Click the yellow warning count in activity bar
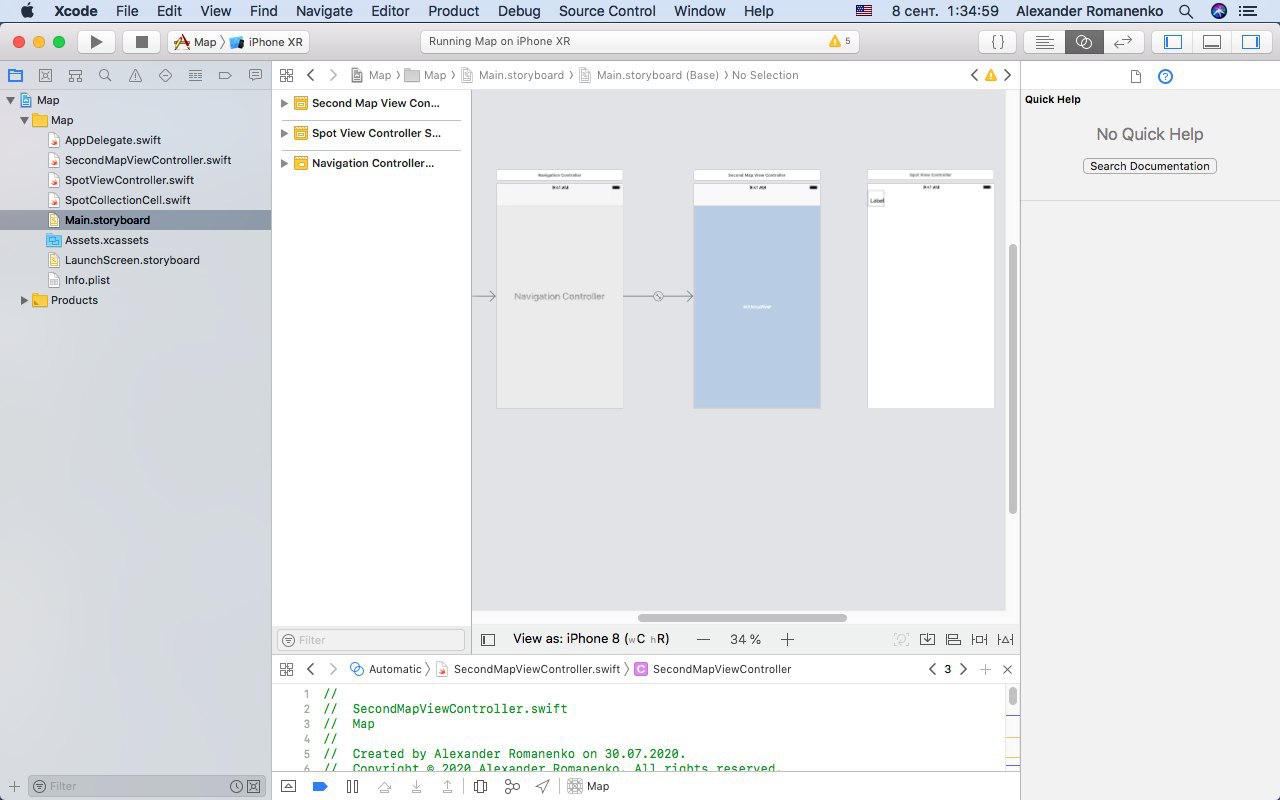The height and width of the screenshot is (800, 1280). click(839, 42)
